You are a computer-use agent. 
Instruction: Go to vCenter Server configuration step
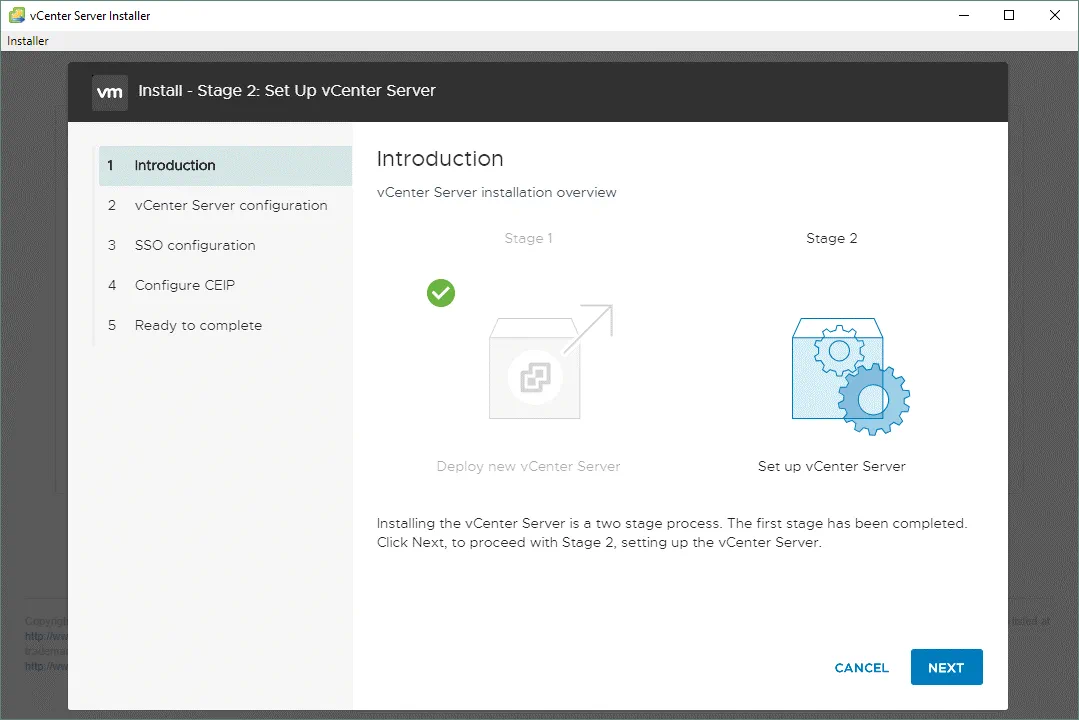231,206
